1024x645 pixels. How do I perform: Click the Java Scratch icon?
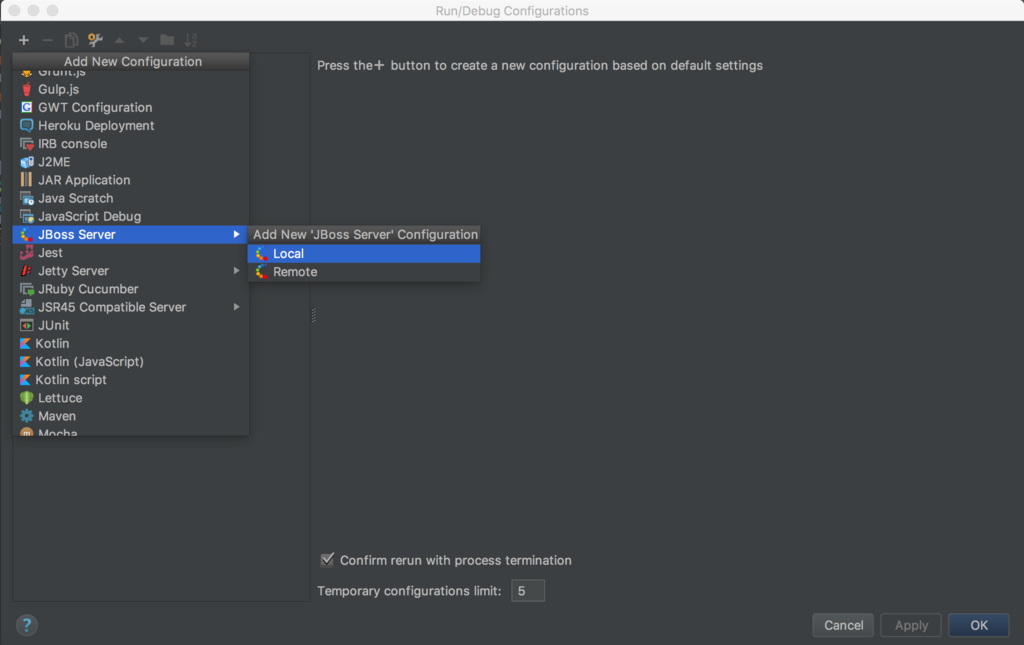click(x=26, y=198)
